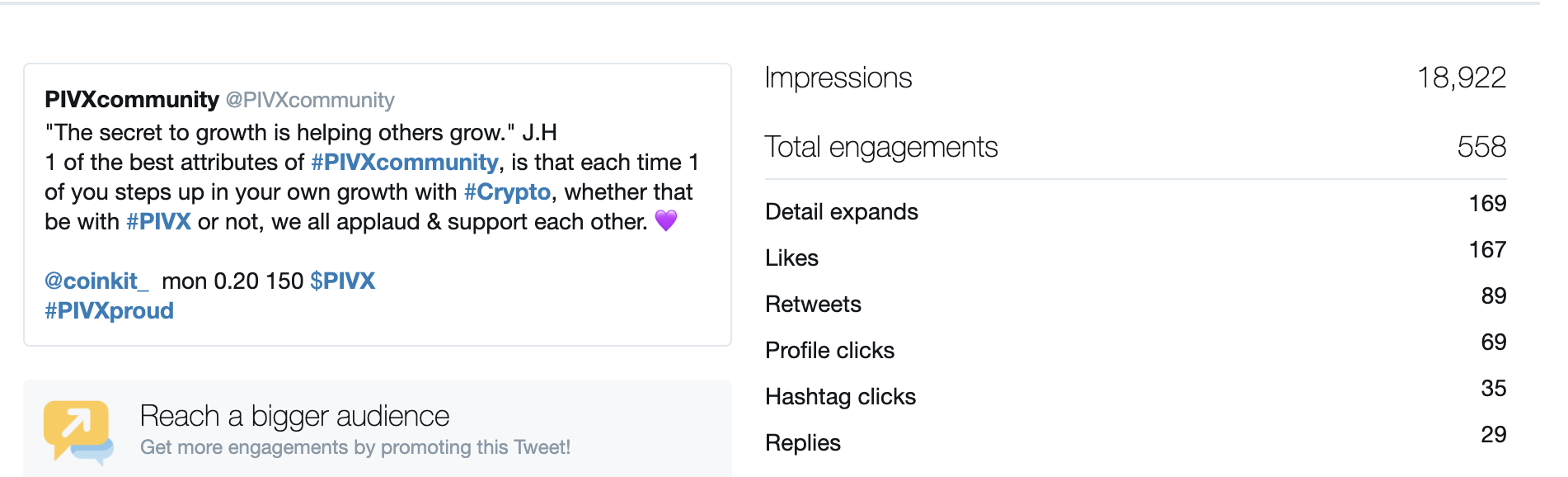Open the #PIVXproud hashtag
Image resolution: width=1568 pixels, height=477 pixels.
click(x=109, y=311)
